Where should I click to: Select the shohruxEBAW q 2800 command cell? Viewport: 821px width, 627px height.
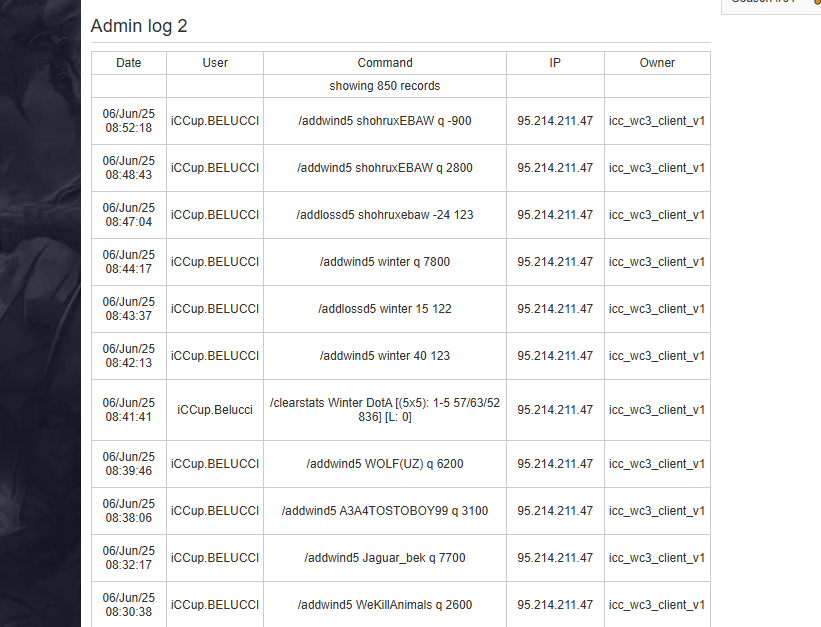coord(385,168)
